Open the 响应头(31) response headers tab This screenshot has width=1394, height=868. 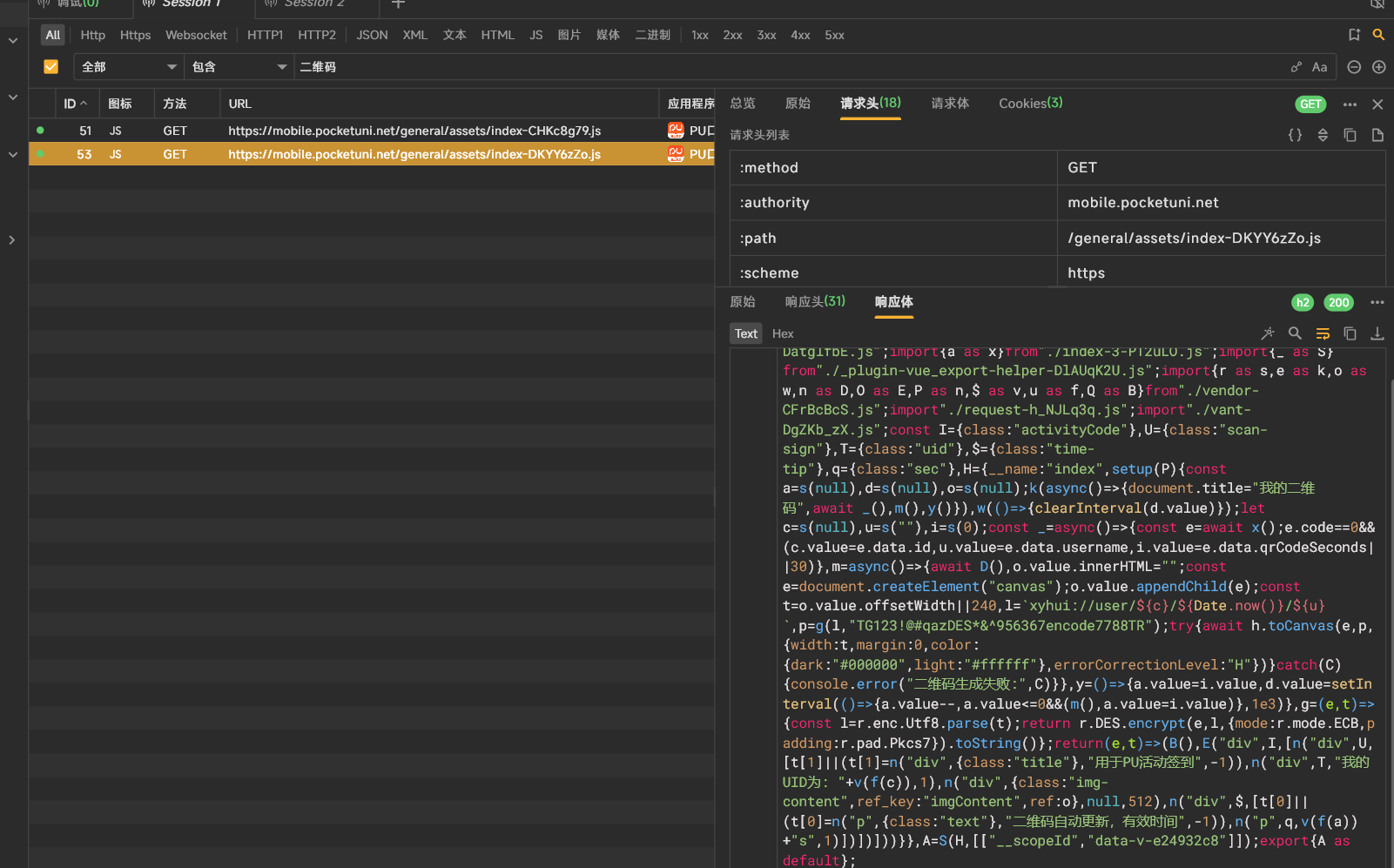coord(815,302)
